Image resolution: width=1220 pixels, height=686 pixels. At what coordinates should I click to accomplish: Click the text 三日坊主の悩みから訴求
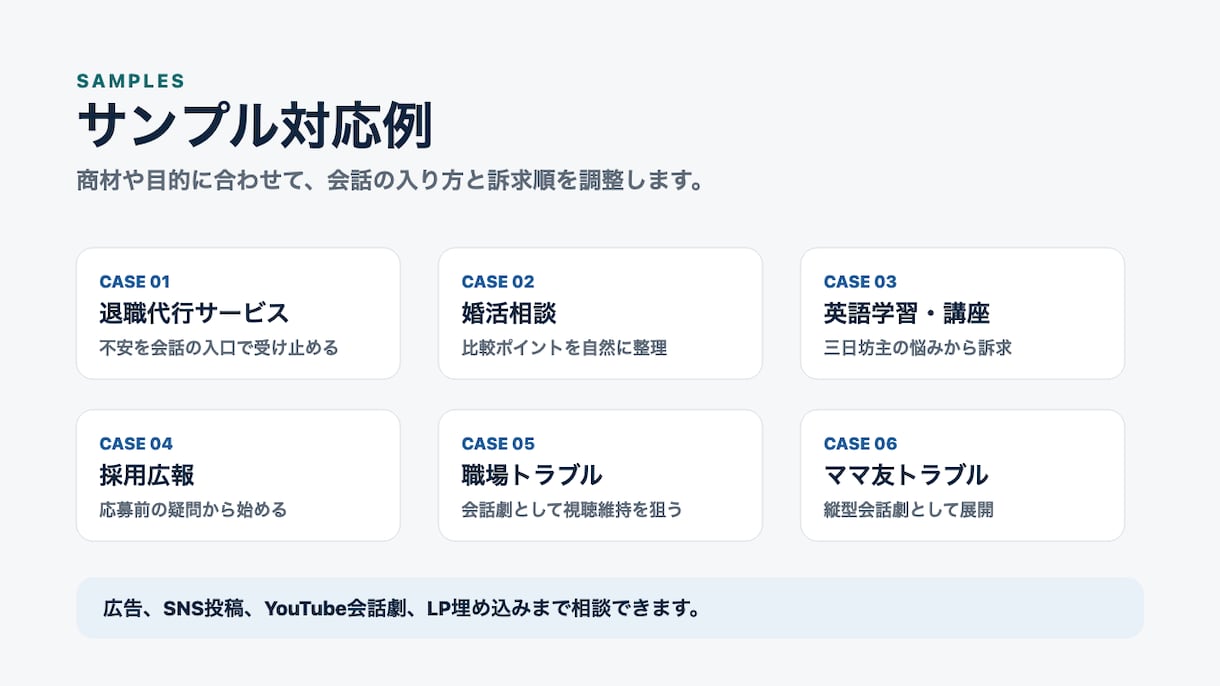(x=918, y=348)
